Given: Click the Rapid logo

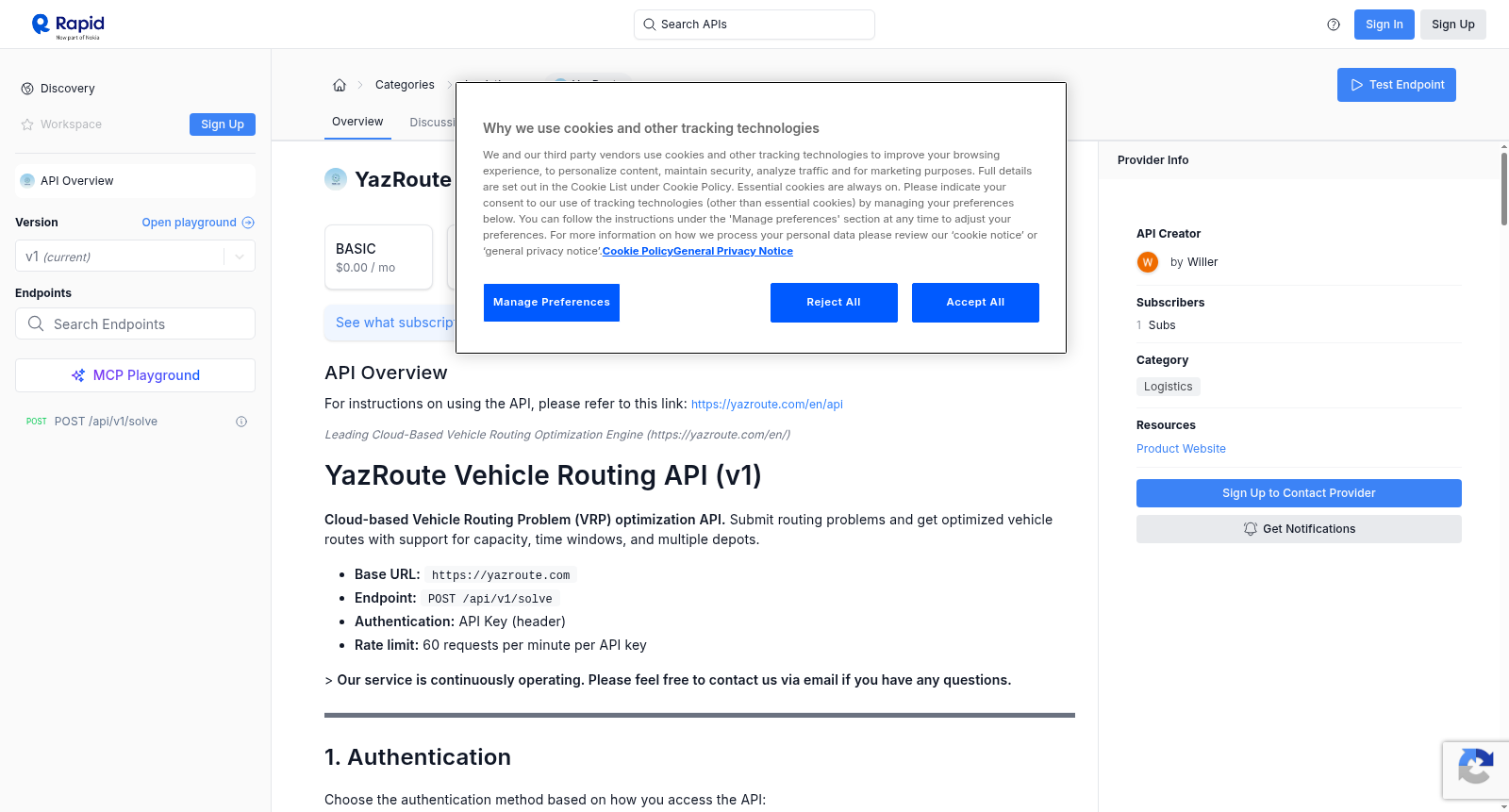Looking at the screenshot, I should pyautogui.click(x=68, y=25).
